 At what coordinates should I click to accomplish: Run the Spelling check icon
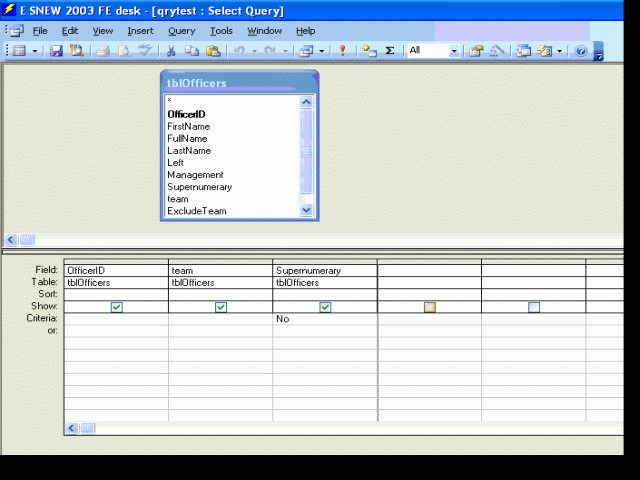(x=144, y=51)
